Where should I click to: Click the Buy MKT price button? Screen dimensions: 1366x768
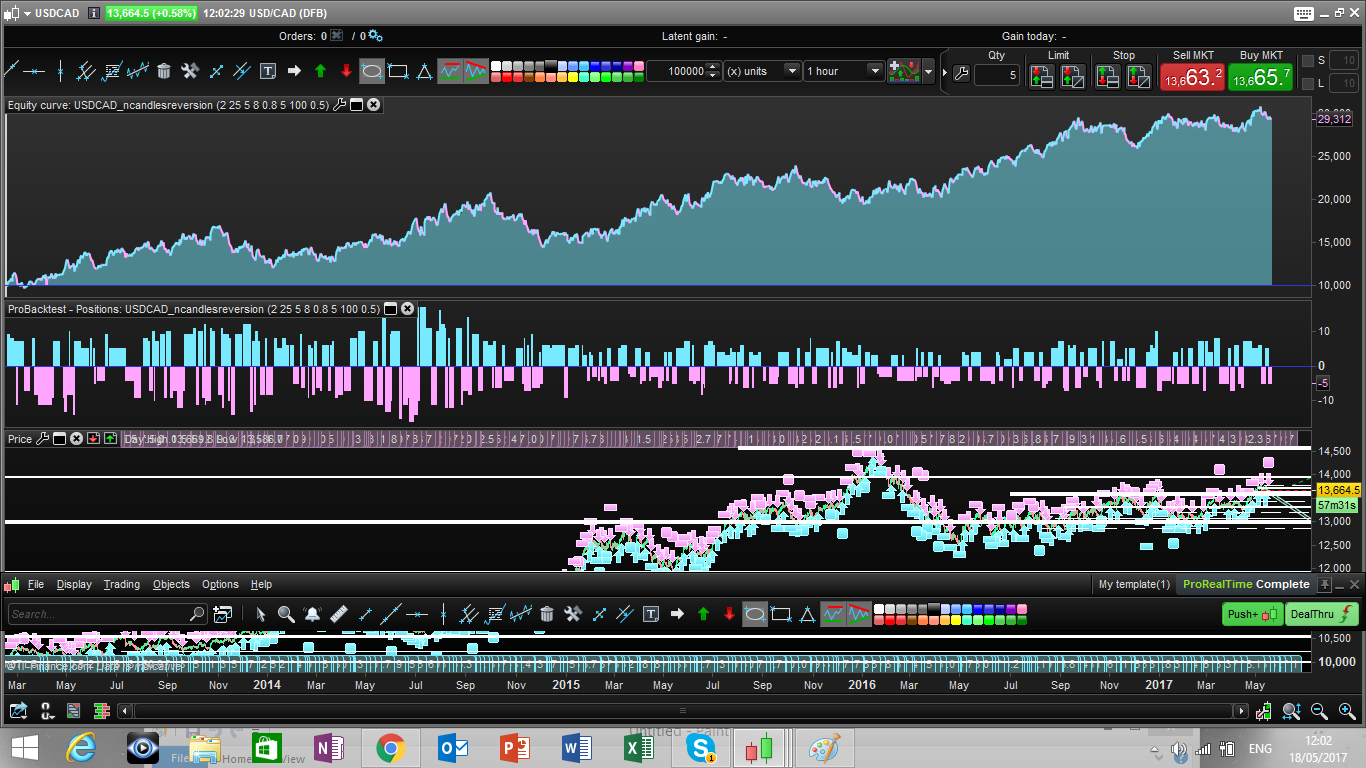[x=1260, y=77]
